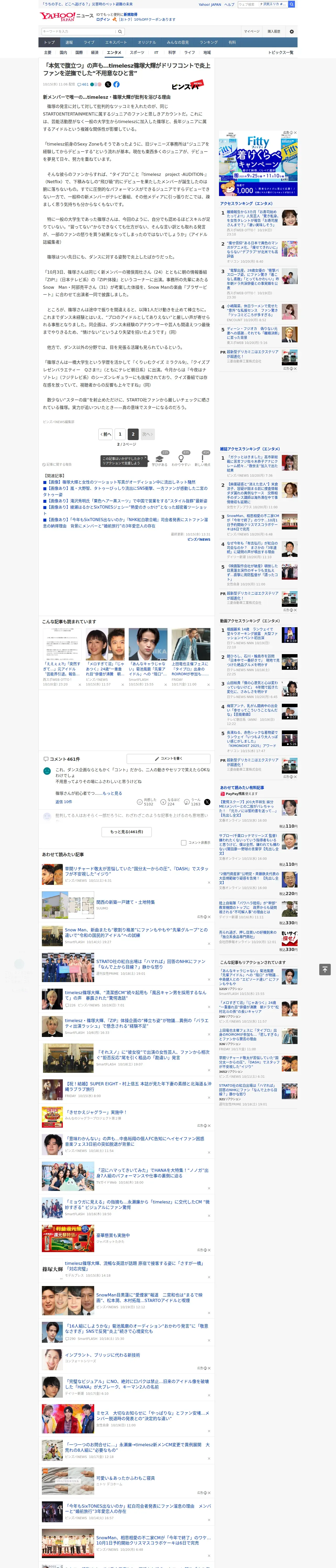The width and height of the screenshot is (336, 1568).
Task: Open comment count 461 bubble icon
Action: click(x=83, y=85)
